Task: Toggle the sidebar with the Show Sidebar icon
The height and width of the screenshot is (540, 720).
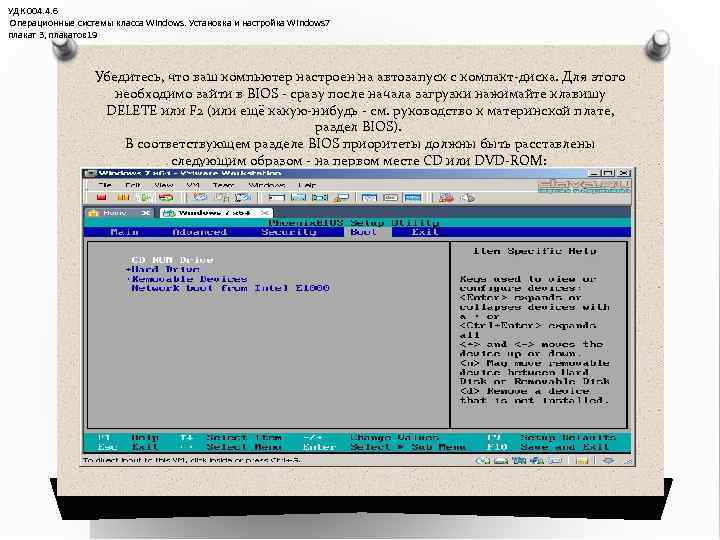Action: [276, 197]
